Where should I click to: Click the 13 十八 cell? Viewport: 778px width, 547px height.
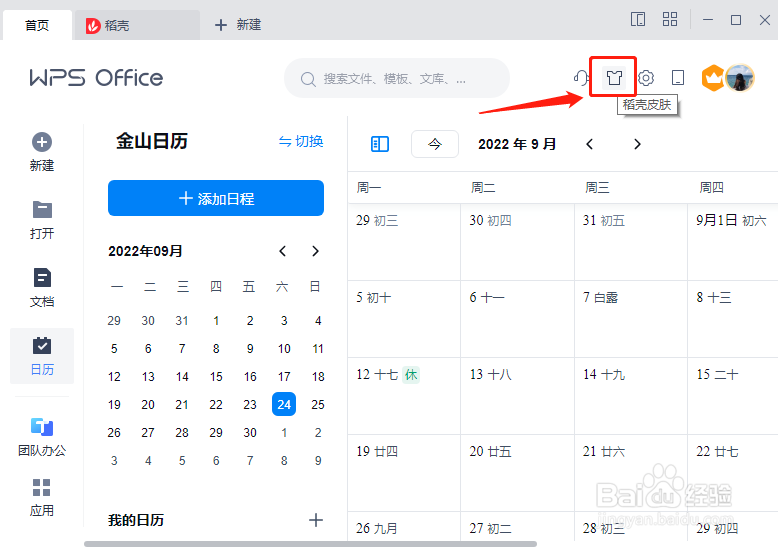point(517,396)
